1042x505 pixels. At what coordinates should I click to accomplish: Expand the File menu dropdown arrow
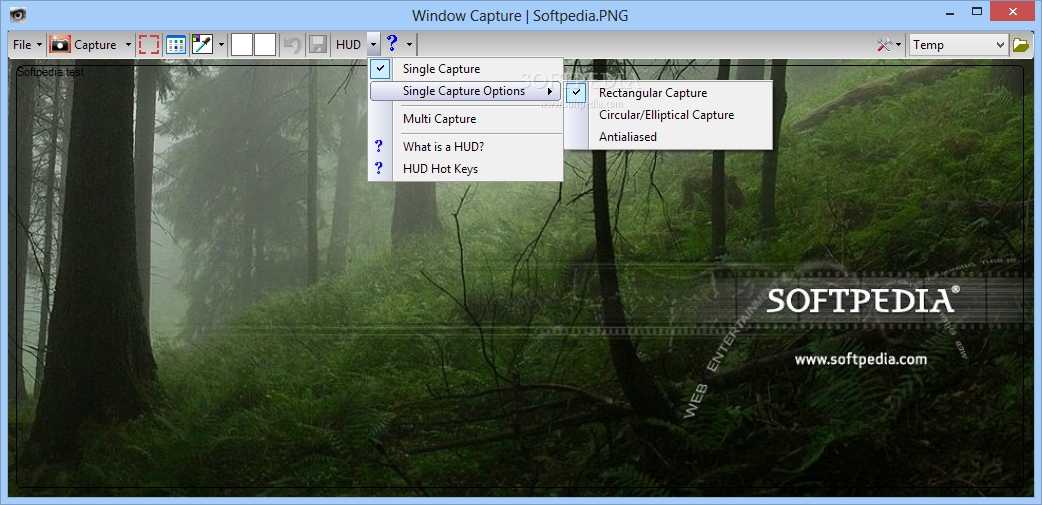point(39,45)
